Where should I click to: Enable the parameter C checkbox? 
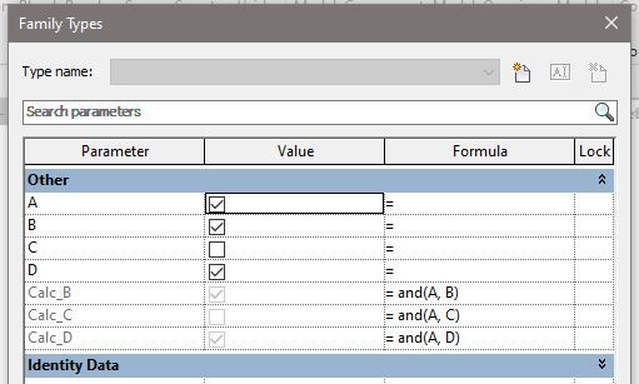(216, 249)
